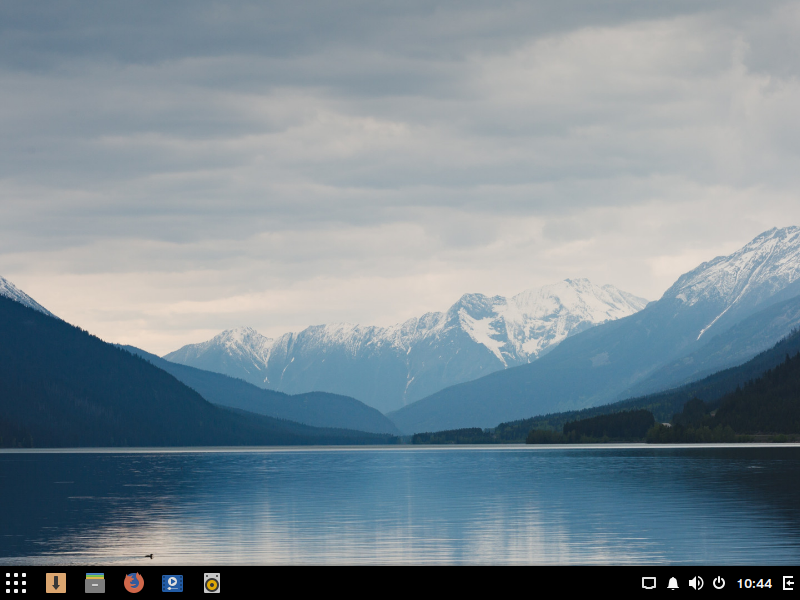This screenshot has width=800, height=600.
Task: Click the lake water reflection area
Action: [x=400, y=500]
